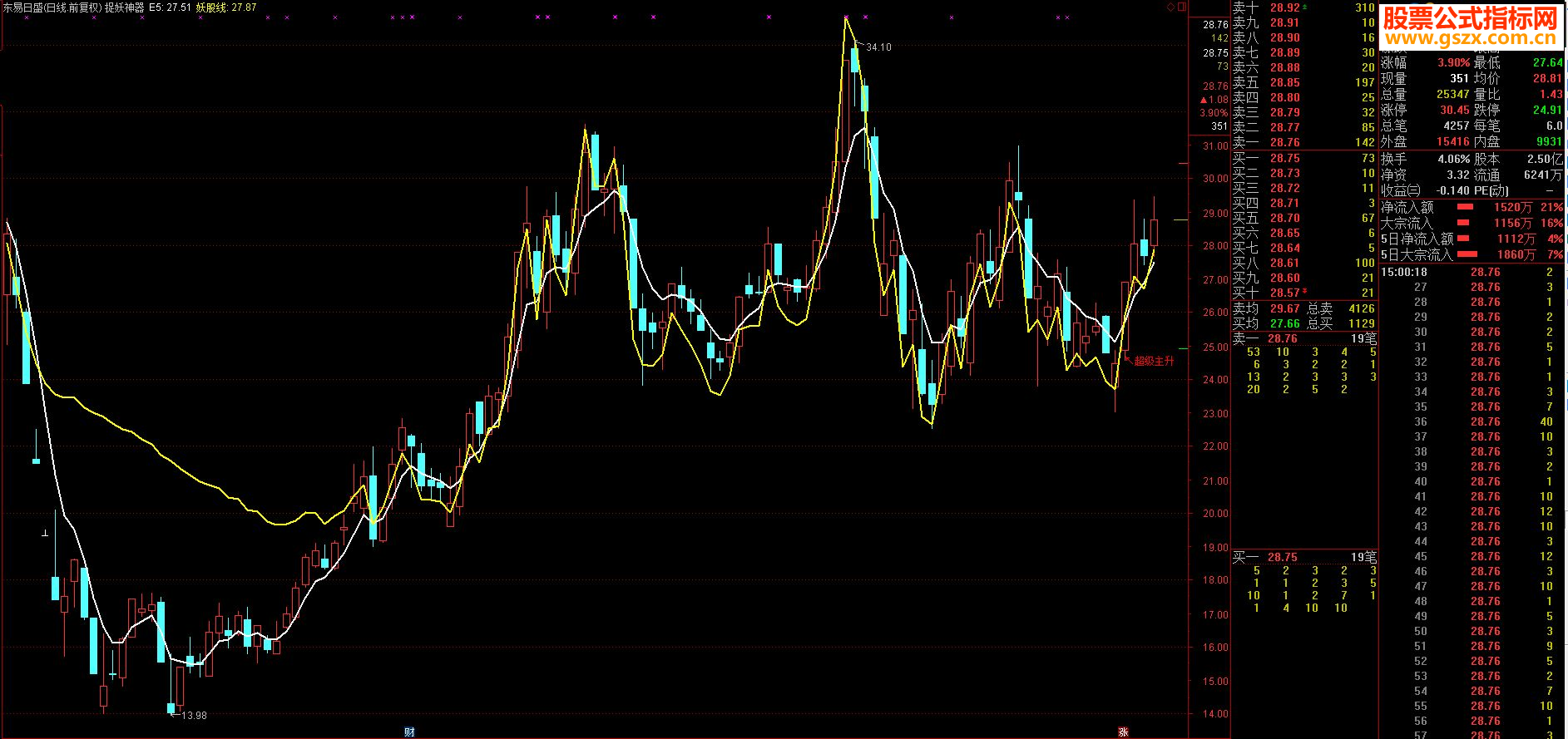Click the 内盘 9931 field

1519,141
